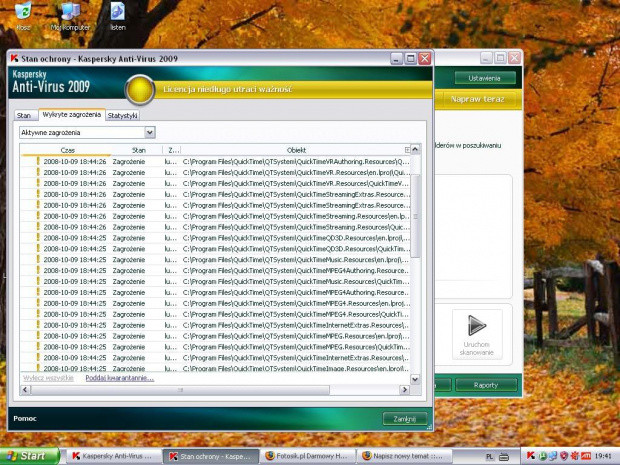Click the Poddaj kwarantannie... link
The width and height of the screenshot is (620, 465).
pyautogui.click(x=120, y=378)
